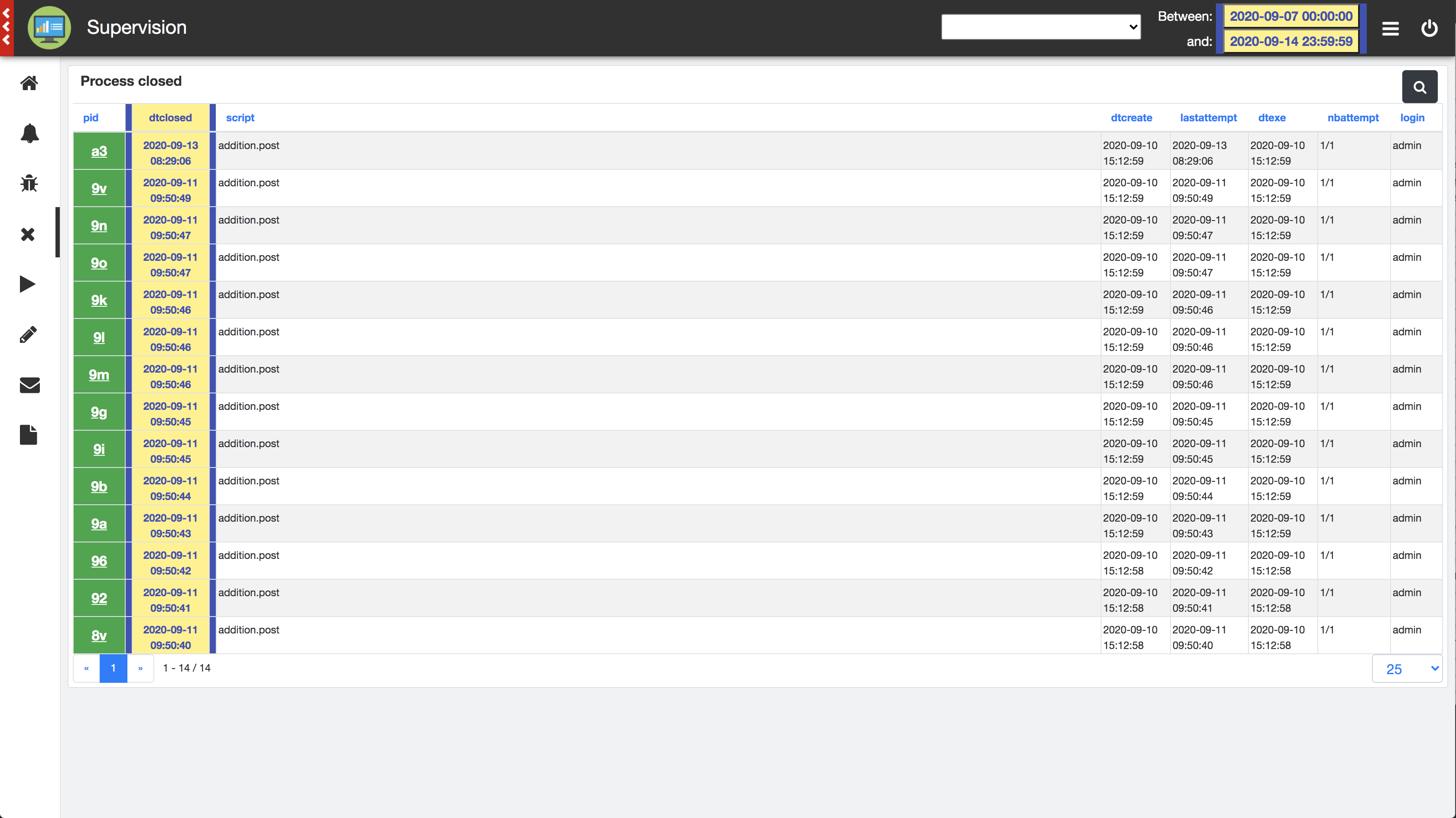Screen dimensions: 1456x818
Task: Go to previous page «
Action: (x=87, y=668)
